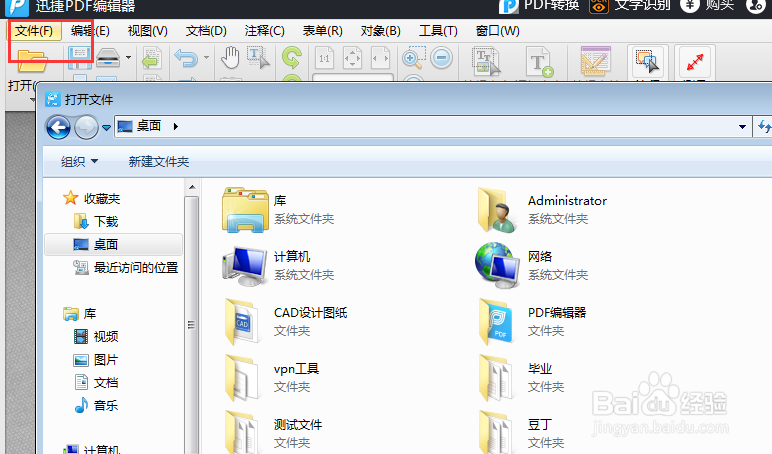Screen dimensions: 772x454
Task: Click the Forward arrow in Open File dialog
Action: [86, 128]
